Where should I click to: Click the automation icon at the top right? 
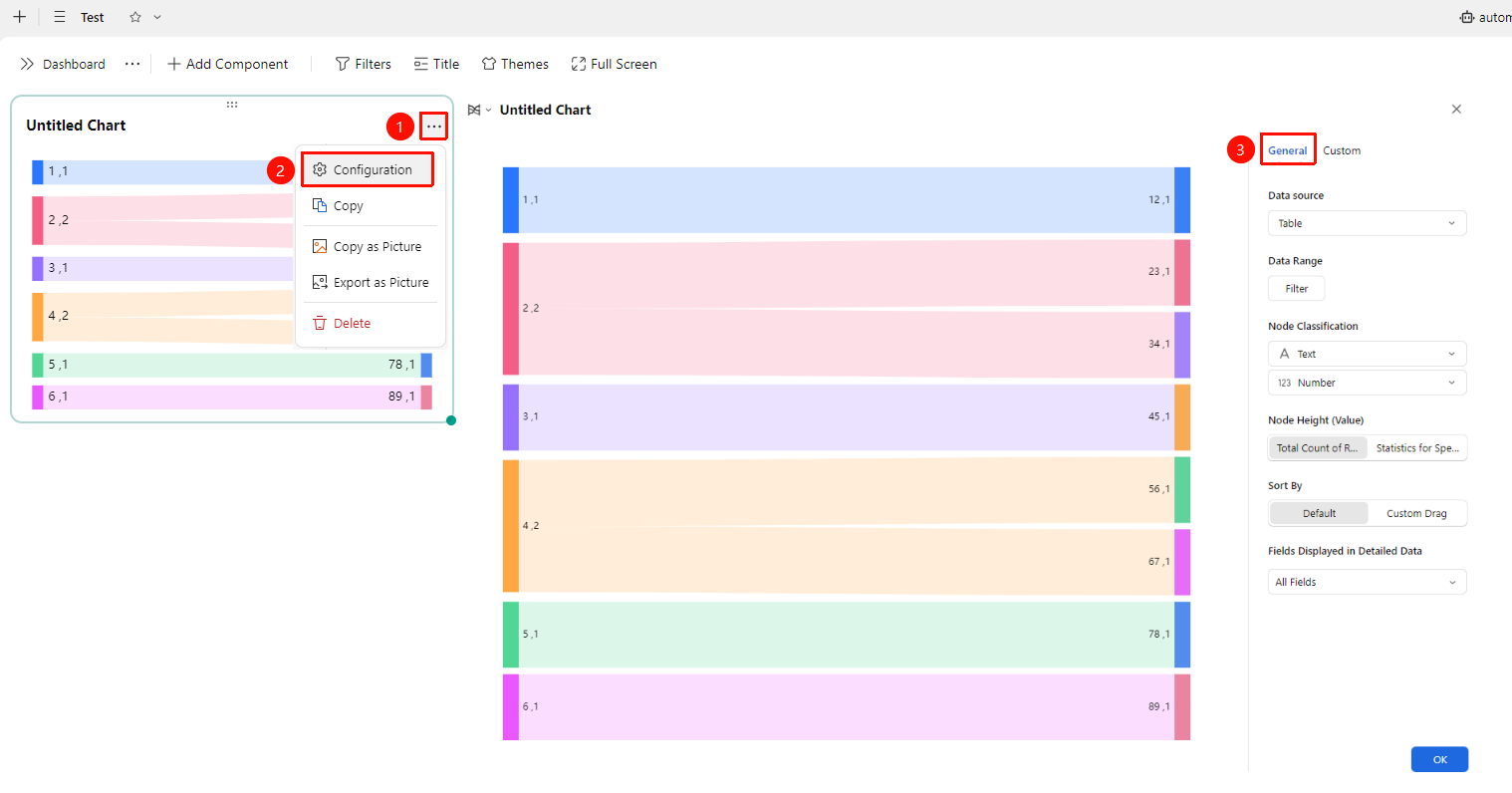[x=1467, y=17]
